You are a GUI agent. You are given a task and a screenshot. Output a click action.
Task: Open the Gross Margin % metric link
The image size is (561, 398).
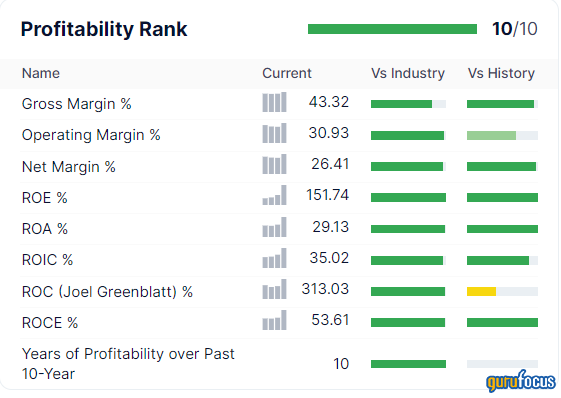click(x=77, y=104)
